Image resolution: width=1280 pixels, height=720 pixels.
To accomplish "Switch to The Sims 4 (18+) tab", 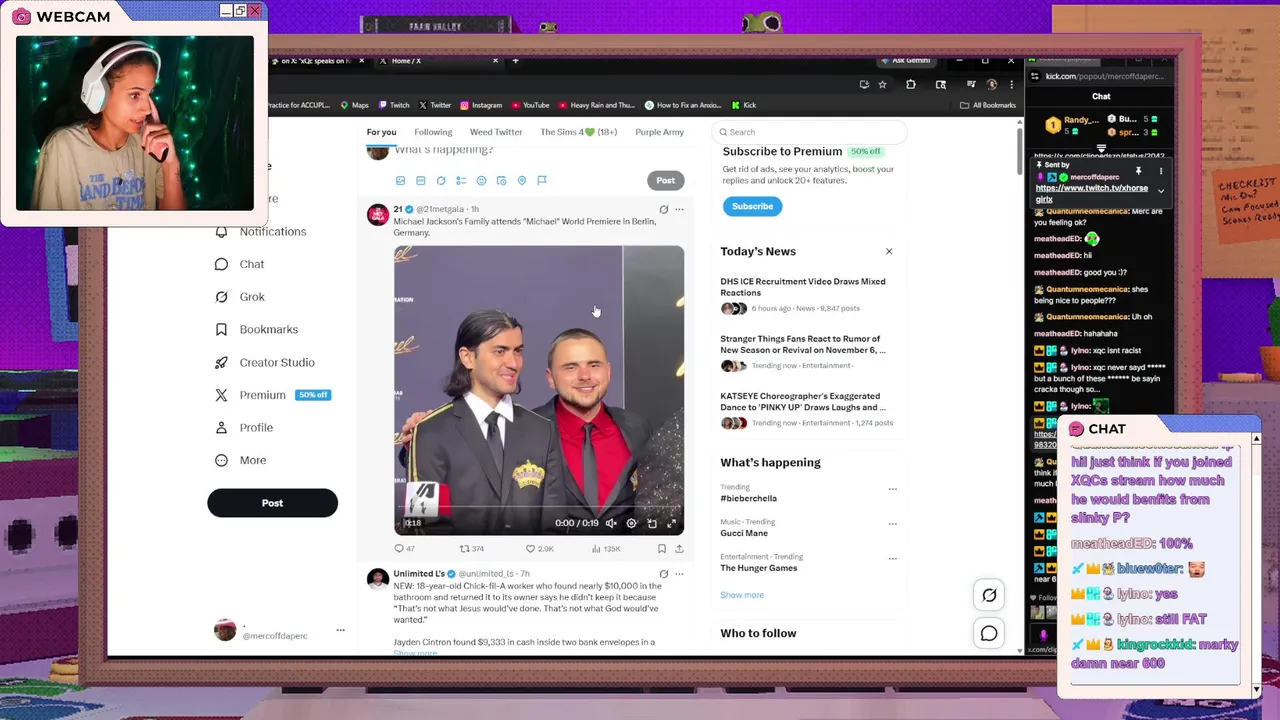I will pos(579,132).
